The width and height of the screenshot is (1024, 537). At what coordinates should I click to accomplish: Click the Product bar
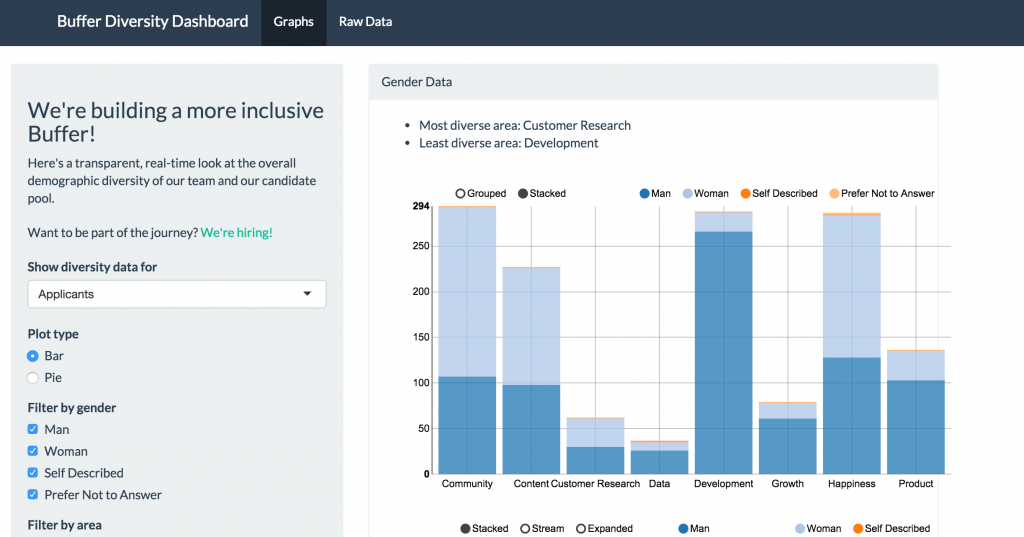pyautogui.click(x=915, y=412)
